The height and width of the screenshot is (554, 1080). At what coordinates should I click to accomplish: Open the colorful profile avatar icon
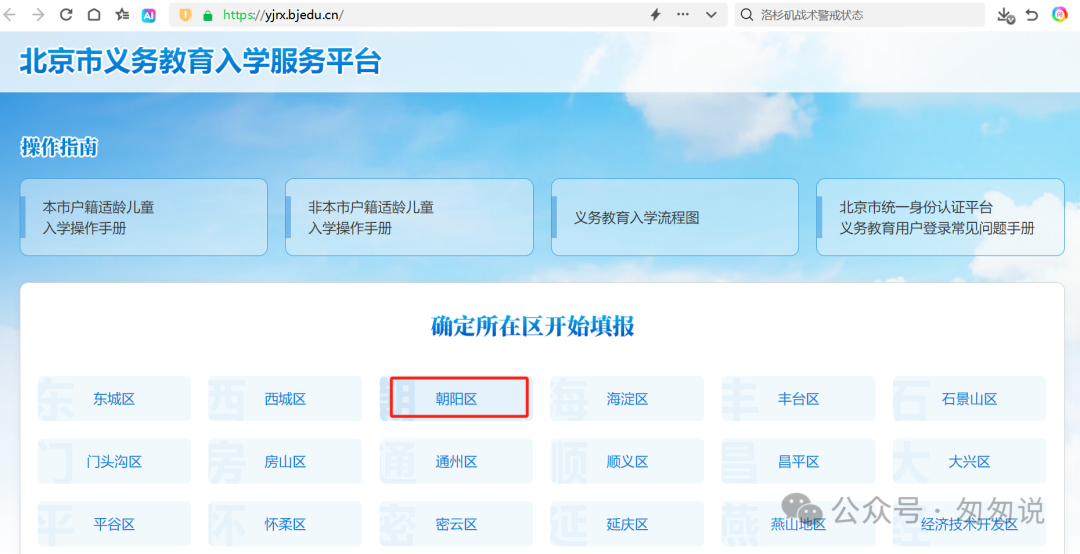[1059, 14]
